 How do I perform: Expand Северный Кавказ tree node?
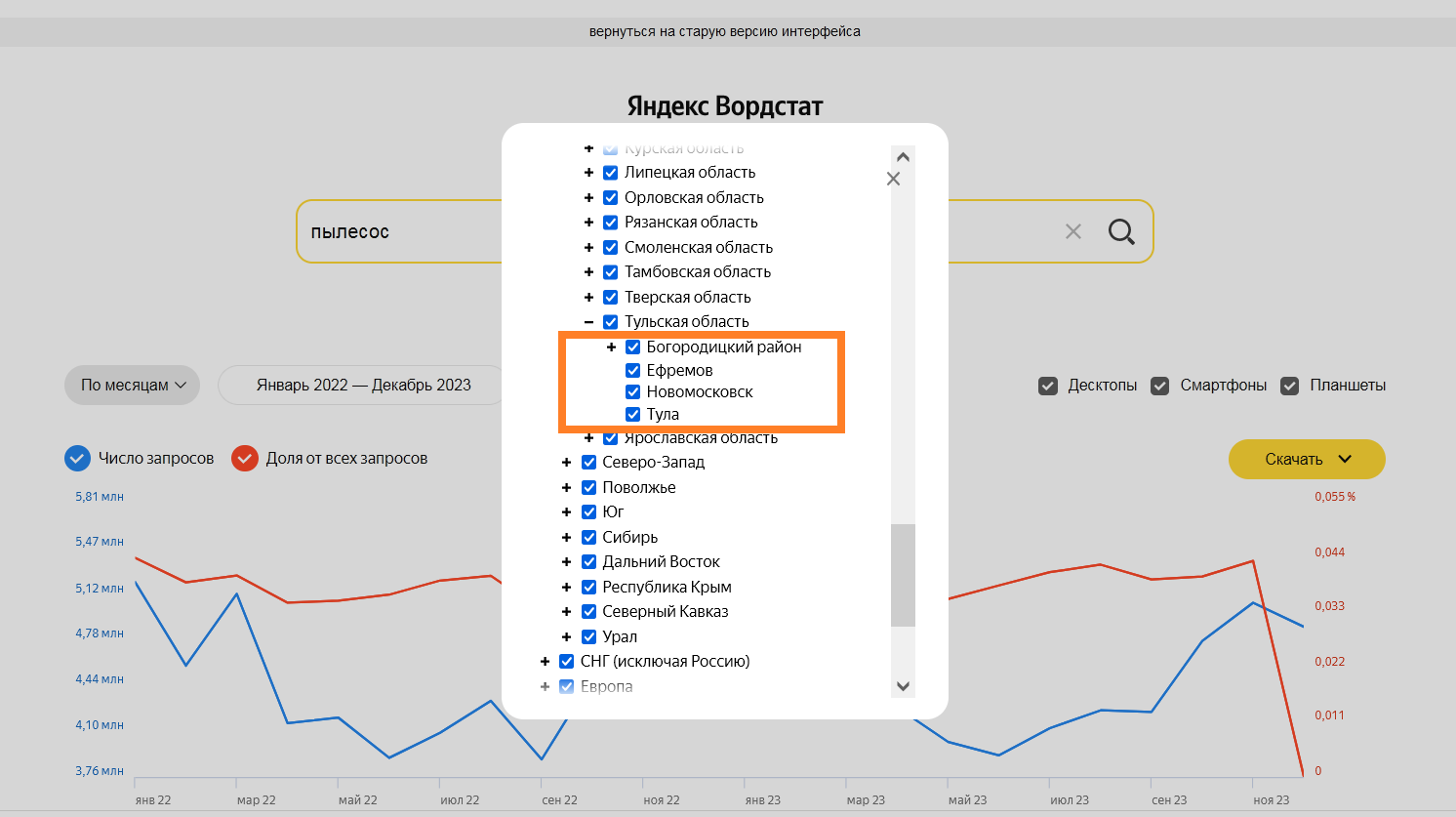point(566,612)
